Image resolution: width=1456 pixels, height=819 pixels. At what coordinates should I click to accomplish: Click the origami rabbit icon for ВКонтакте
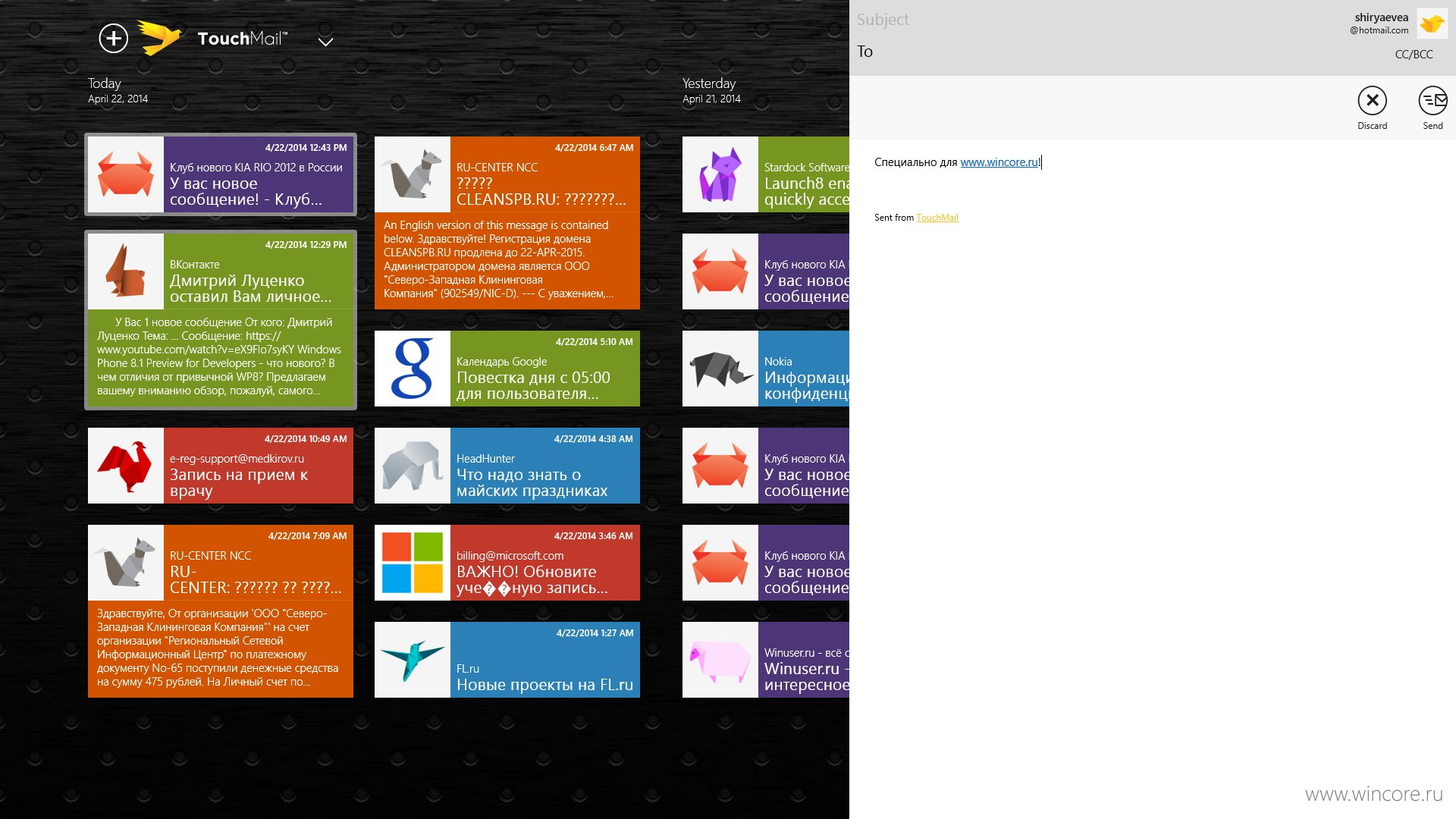point(126,271)
